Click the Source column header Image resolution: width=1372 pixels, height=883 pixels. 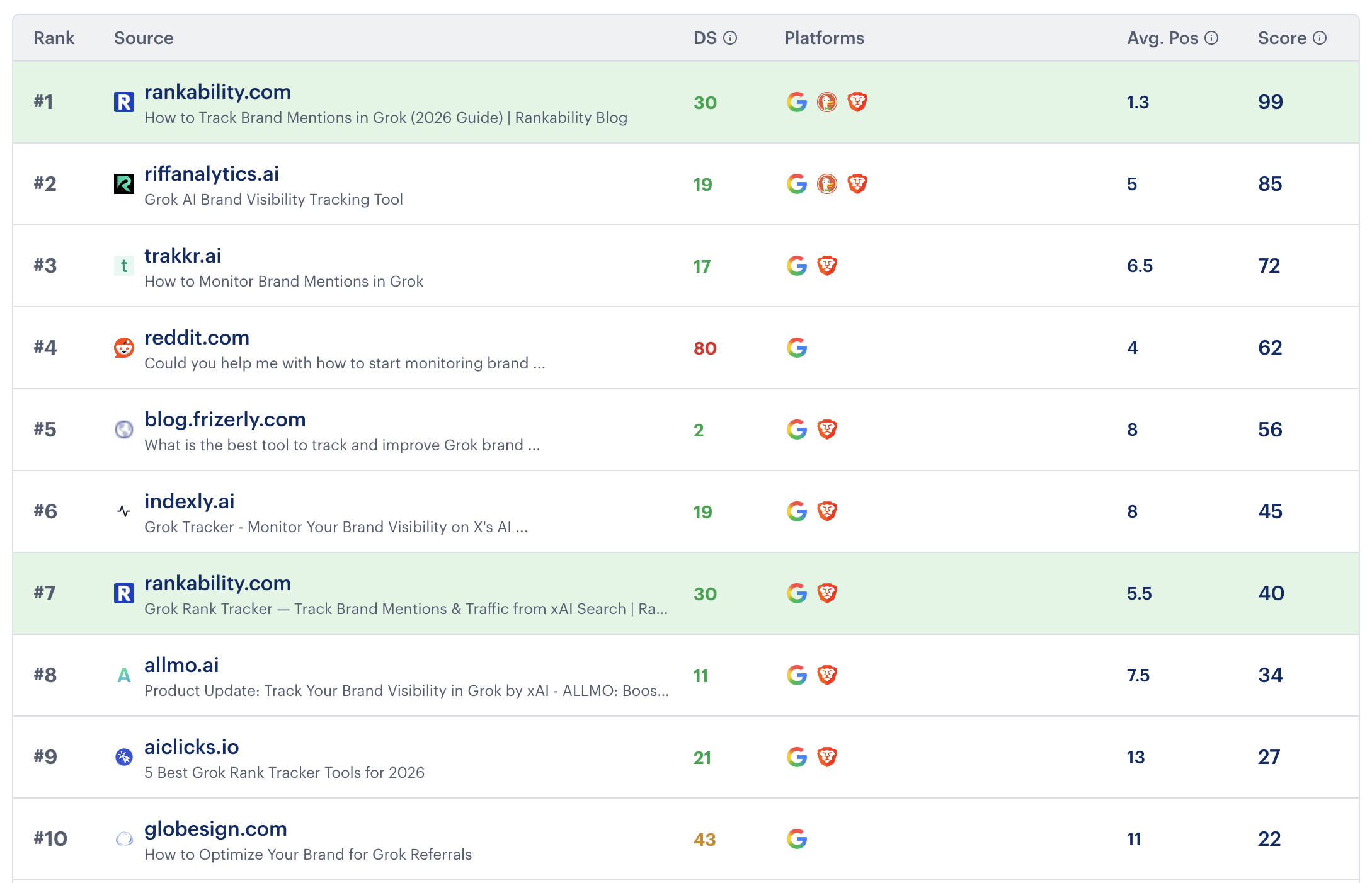pos(144,38)
